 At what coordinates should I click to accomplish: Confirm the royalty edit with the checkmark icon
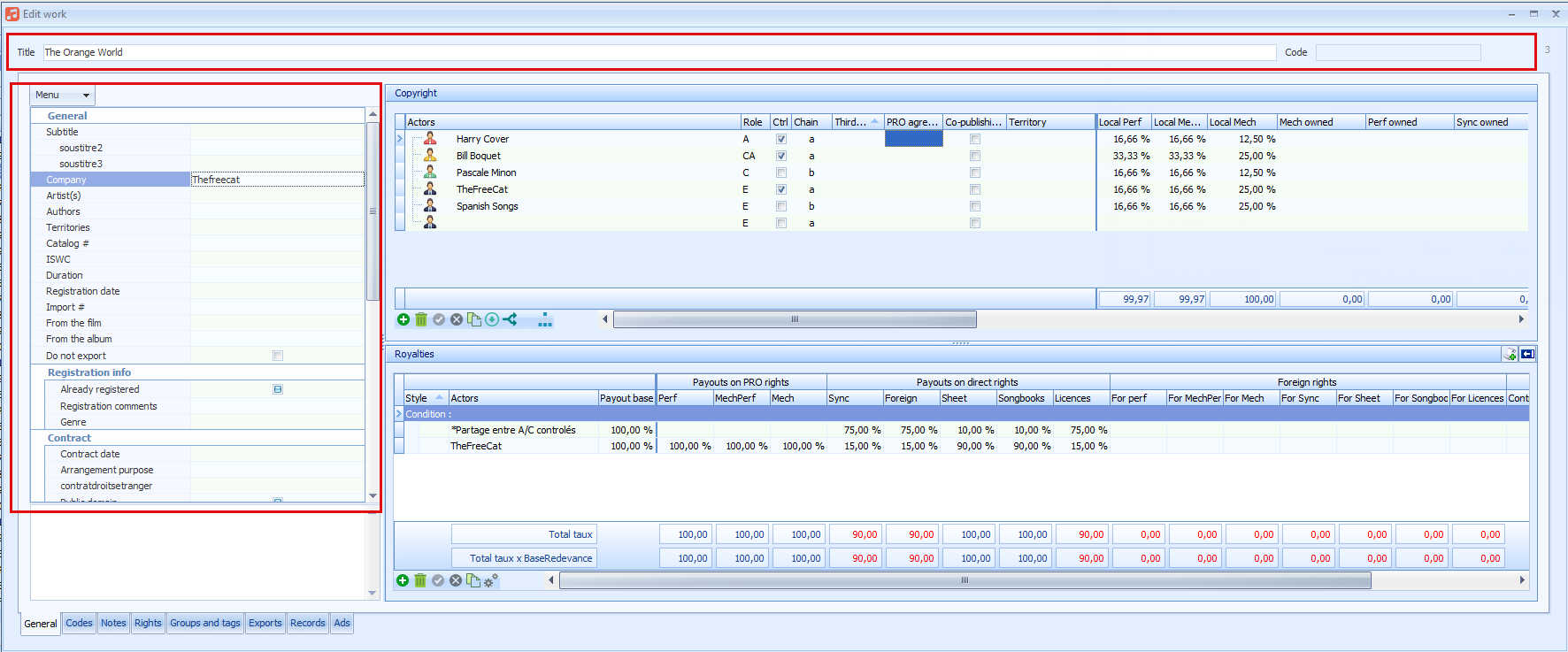pyautogui.click(x=438, y=580)
